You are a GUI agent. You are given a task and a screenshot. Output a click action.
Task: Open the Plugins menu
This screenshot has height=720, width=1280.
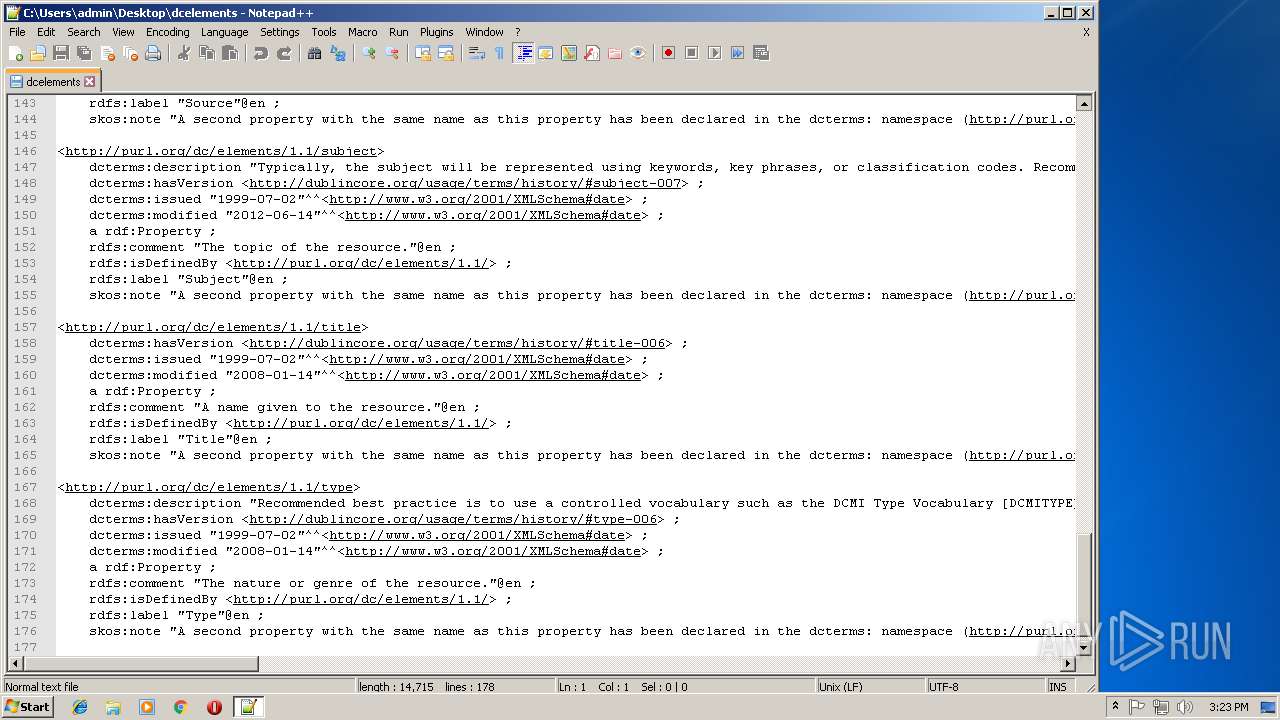pyautogui.click(x=437, y=32)
